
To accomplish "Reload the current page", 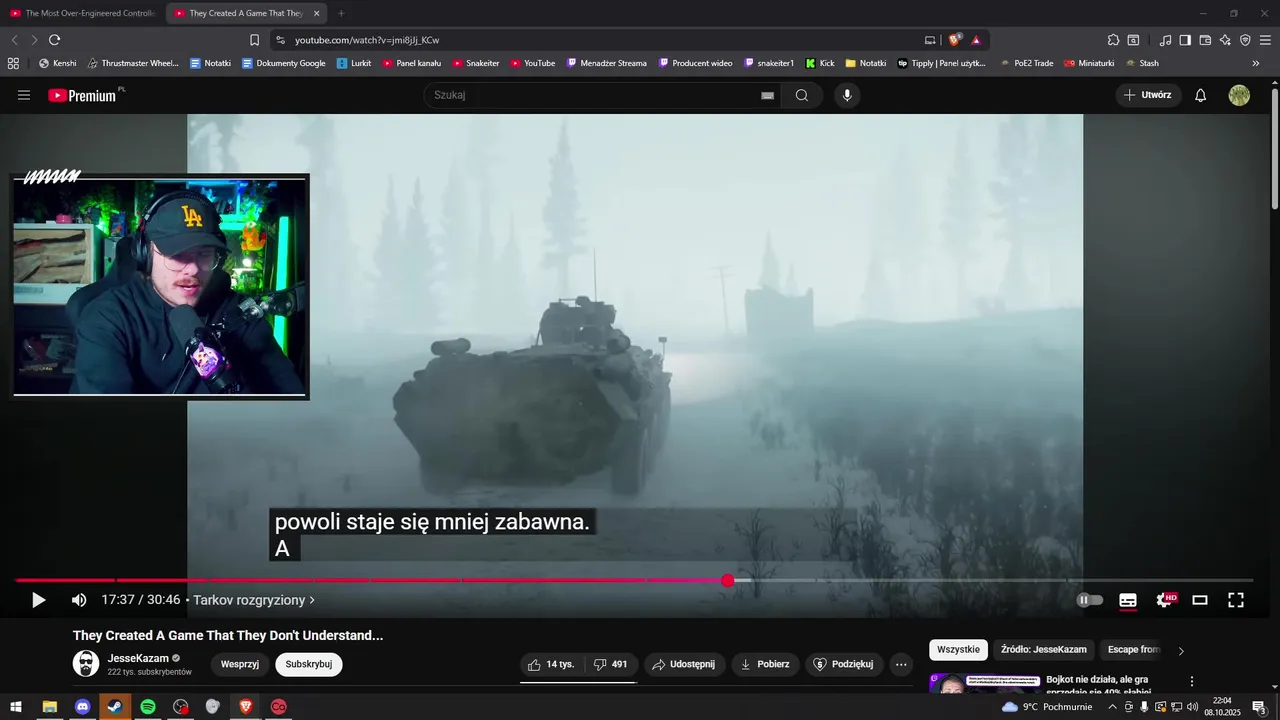I will 54,40.
